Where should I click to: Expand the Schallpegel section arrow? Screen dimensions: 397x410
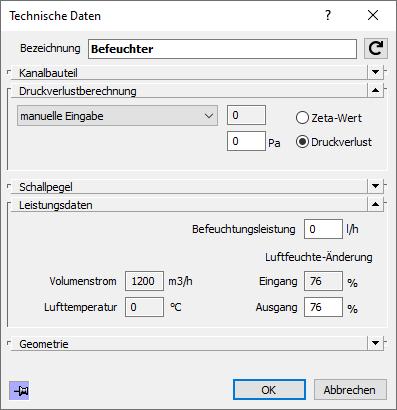[375, 186]
